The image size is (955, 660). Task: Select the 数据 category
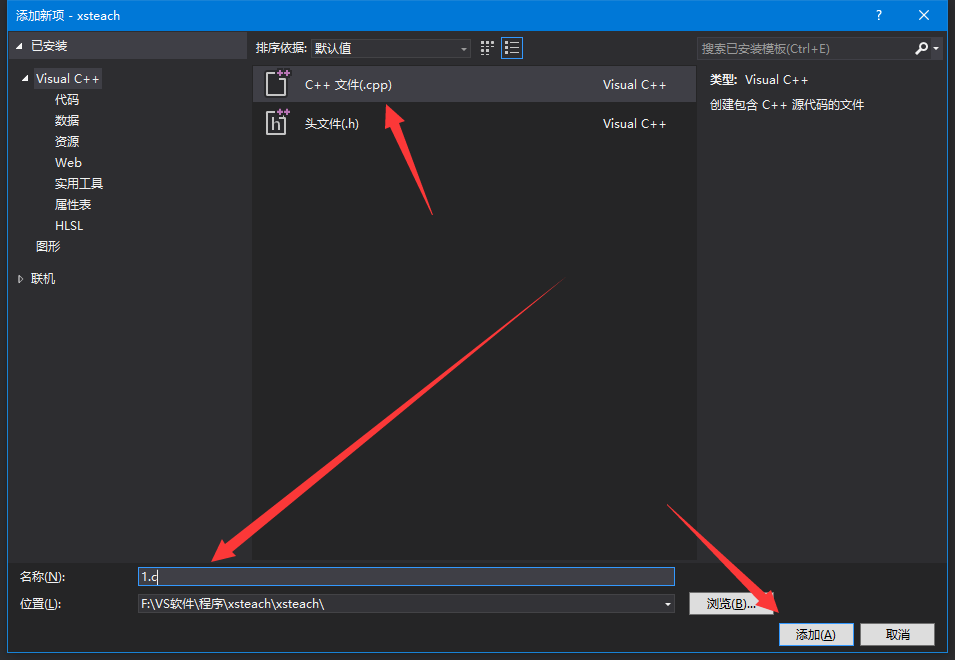tap(67, 121)
